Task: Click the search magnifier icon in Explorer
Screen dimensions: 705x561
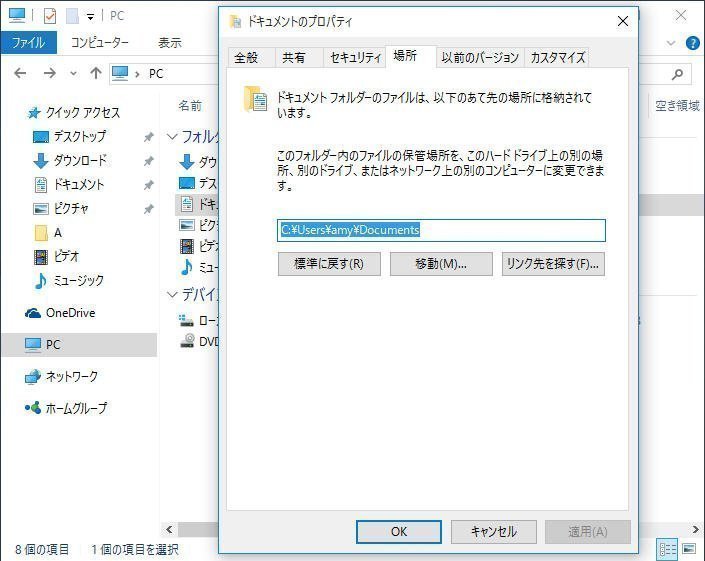Action: (x=677, y=74)
